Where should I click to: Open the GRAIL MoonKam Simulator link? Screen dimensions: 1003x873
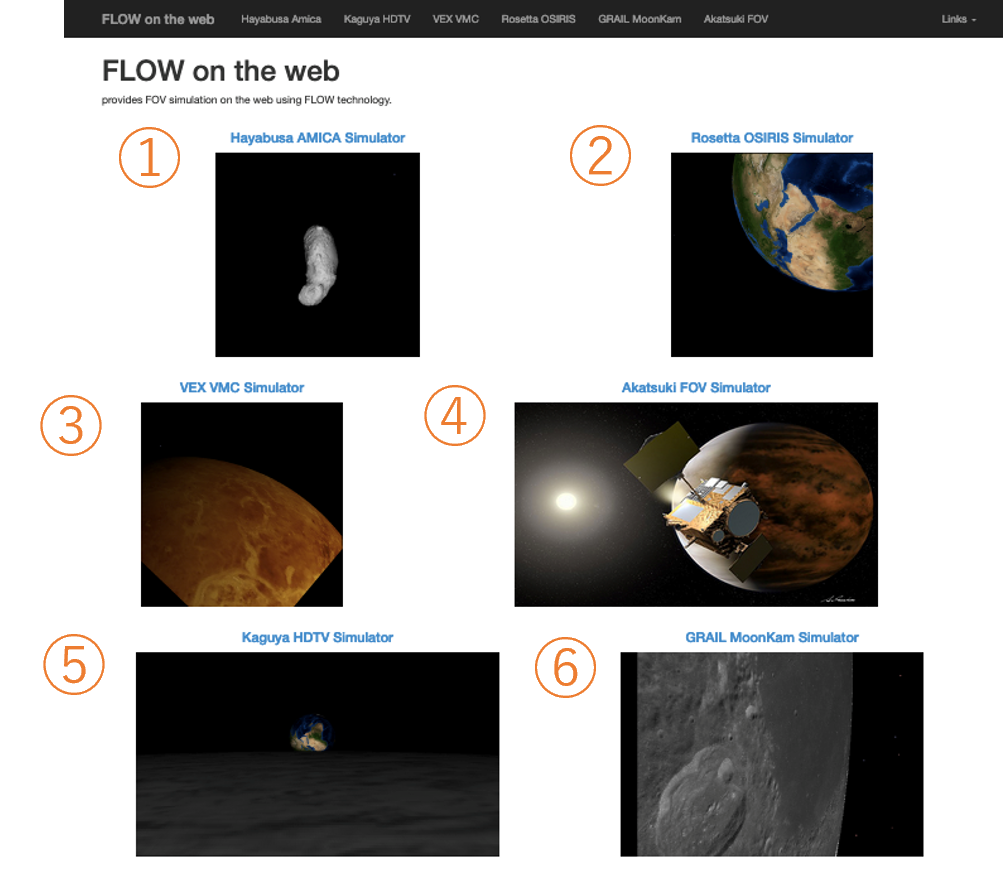[771, 638]
